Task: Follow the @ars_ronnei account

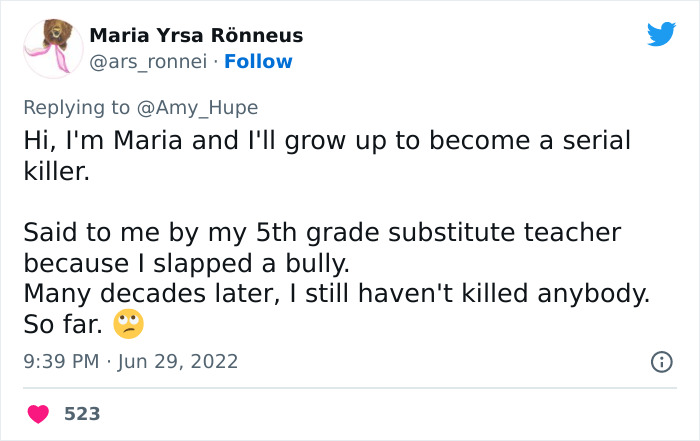Action: [258, 61]
